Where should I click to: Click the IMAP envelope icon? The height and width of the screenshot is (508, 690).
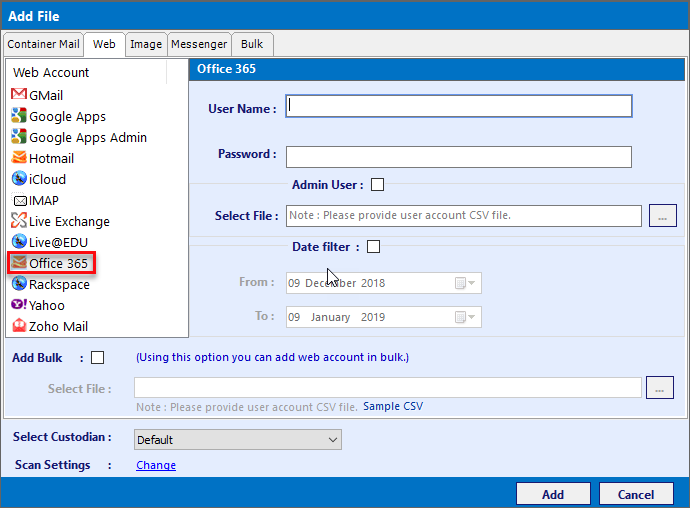(19, 201)
